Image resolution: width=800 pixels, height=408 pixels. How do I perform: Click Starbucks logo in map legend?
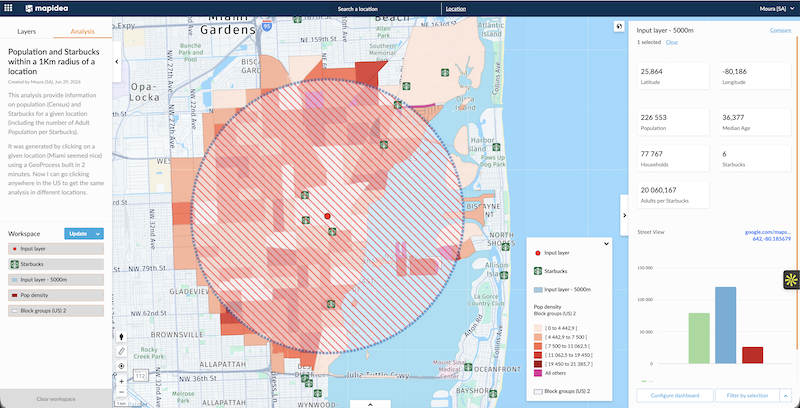(538, 271)
